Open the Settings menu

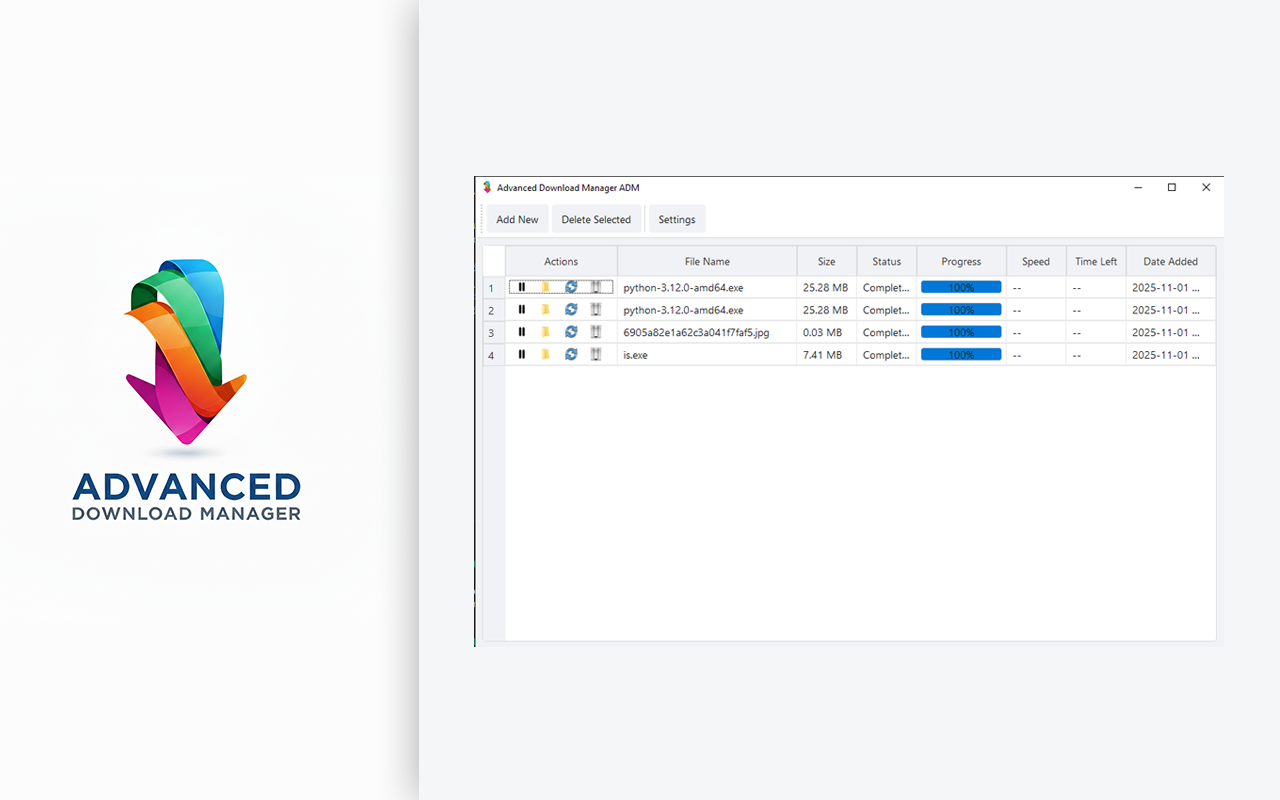(x=676, y=219)
